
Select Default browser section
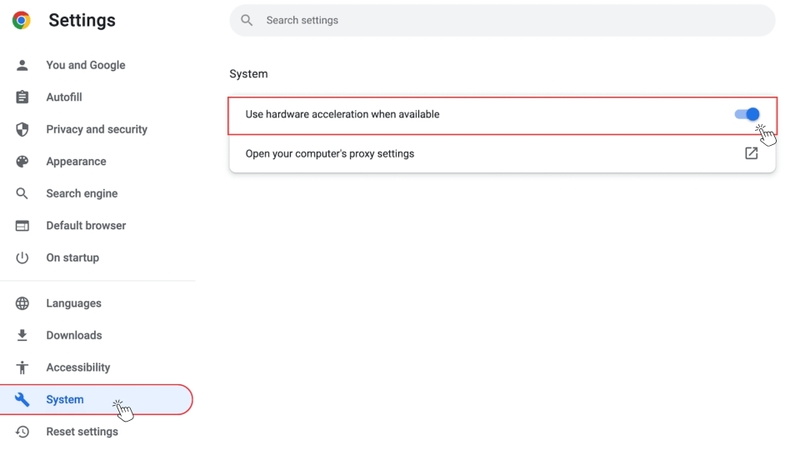pyautogui.click(x=86, y=226)
